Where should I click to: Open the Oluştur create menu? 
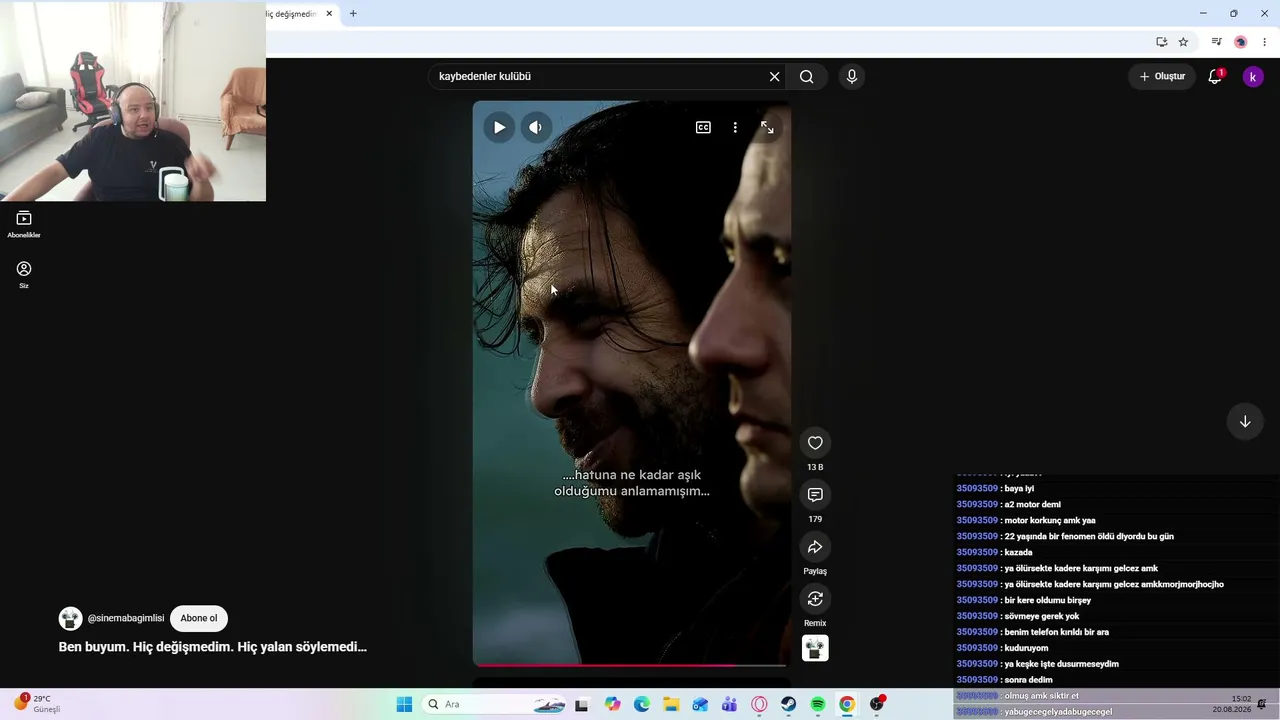1162,77
